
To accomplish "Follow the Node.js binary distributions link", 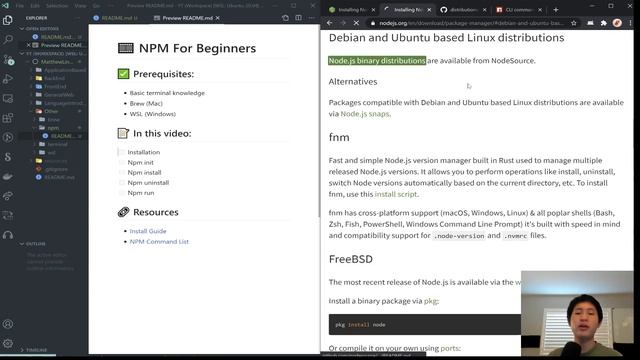I will click(377, 60).
